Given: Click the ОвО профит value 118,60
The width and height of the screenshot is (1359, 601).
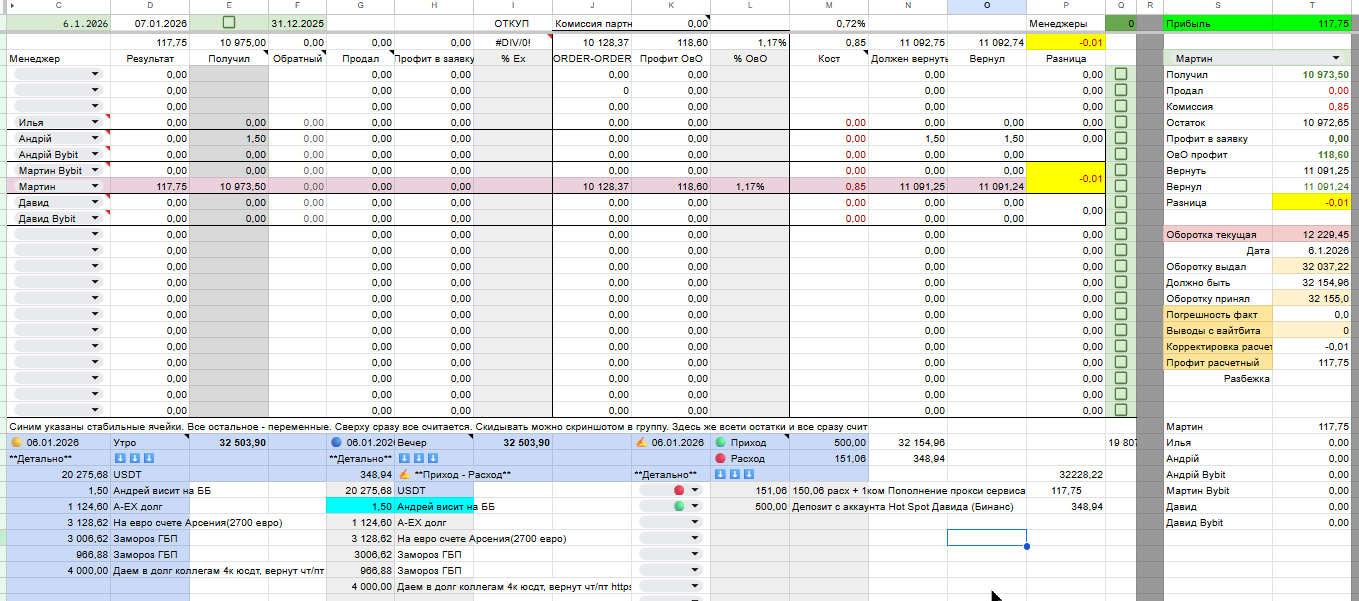Looking at the screenshot, I should tap(1311, 154).
